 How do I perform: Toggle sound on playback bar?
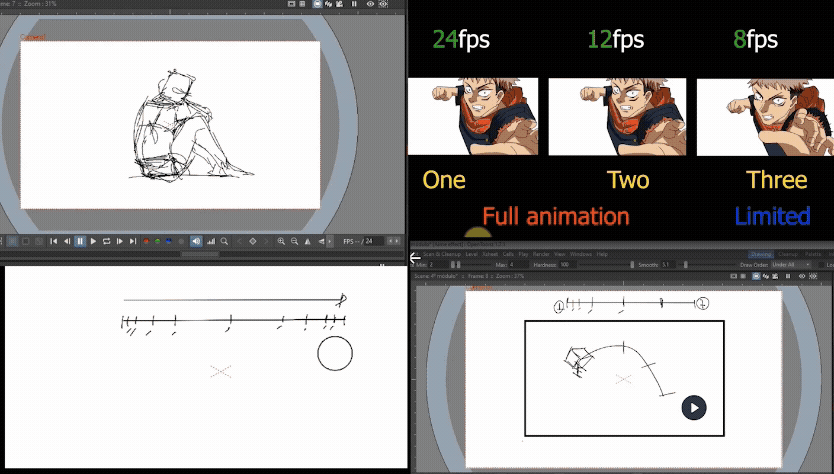coord(196,241)
